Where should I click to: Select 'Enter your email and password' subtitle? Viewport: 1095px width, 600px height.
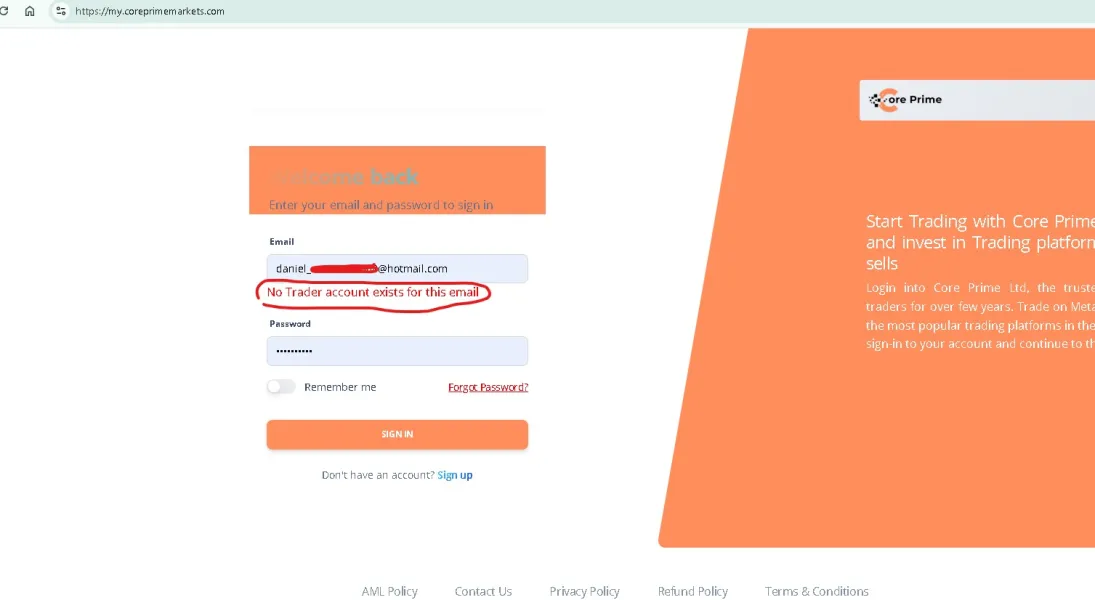[x=381, y=205]
